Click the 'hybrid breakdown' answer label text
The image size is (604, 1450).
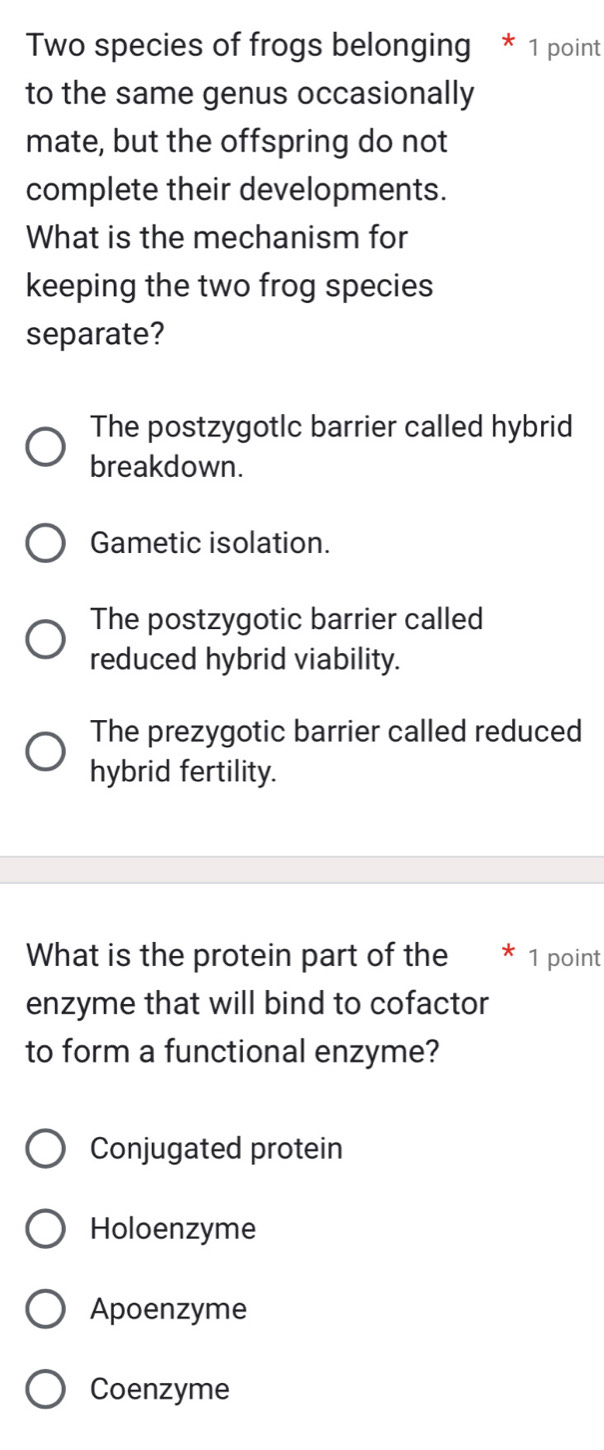click(331, 445)
